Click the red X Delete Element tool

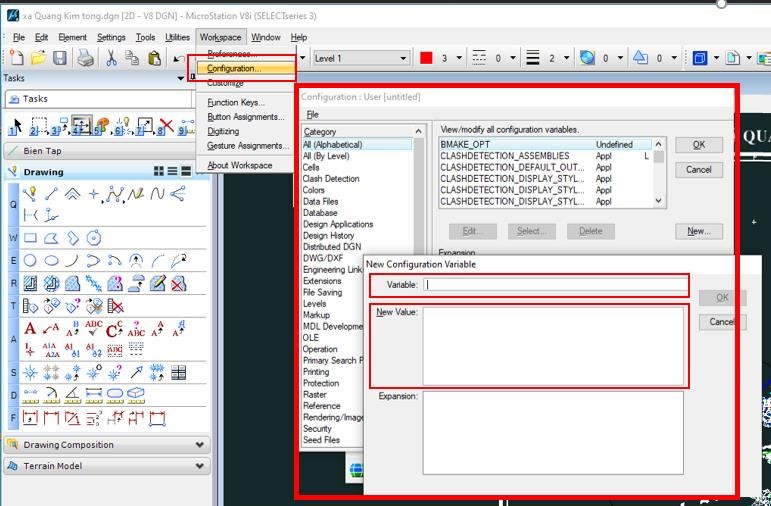[x=116, y=306]
